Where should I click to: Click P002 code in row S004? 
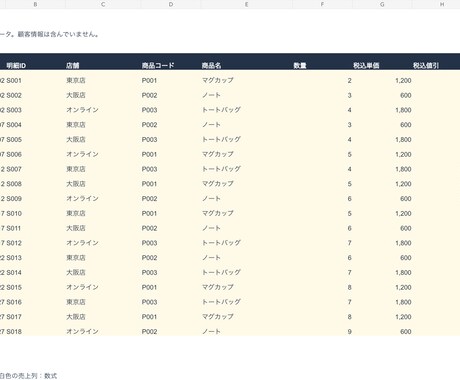pos(149,125)
